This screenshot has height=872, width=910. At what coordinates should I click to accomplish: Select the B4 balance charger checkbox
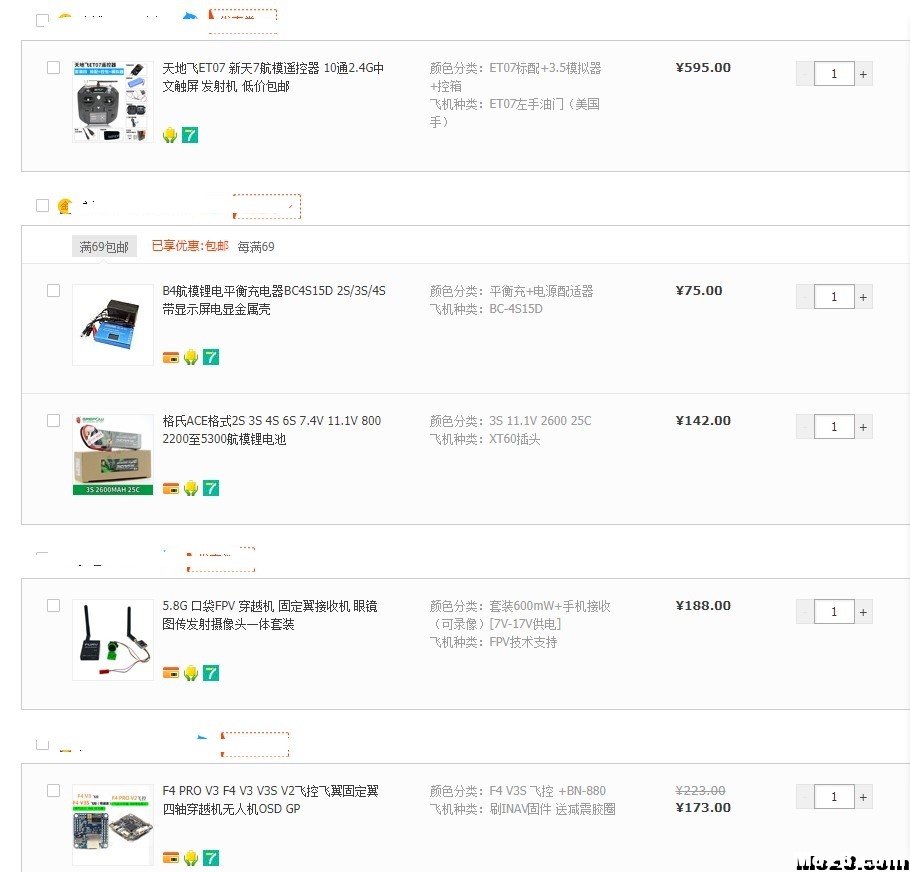pyautogui.click(x=53, y=291)
